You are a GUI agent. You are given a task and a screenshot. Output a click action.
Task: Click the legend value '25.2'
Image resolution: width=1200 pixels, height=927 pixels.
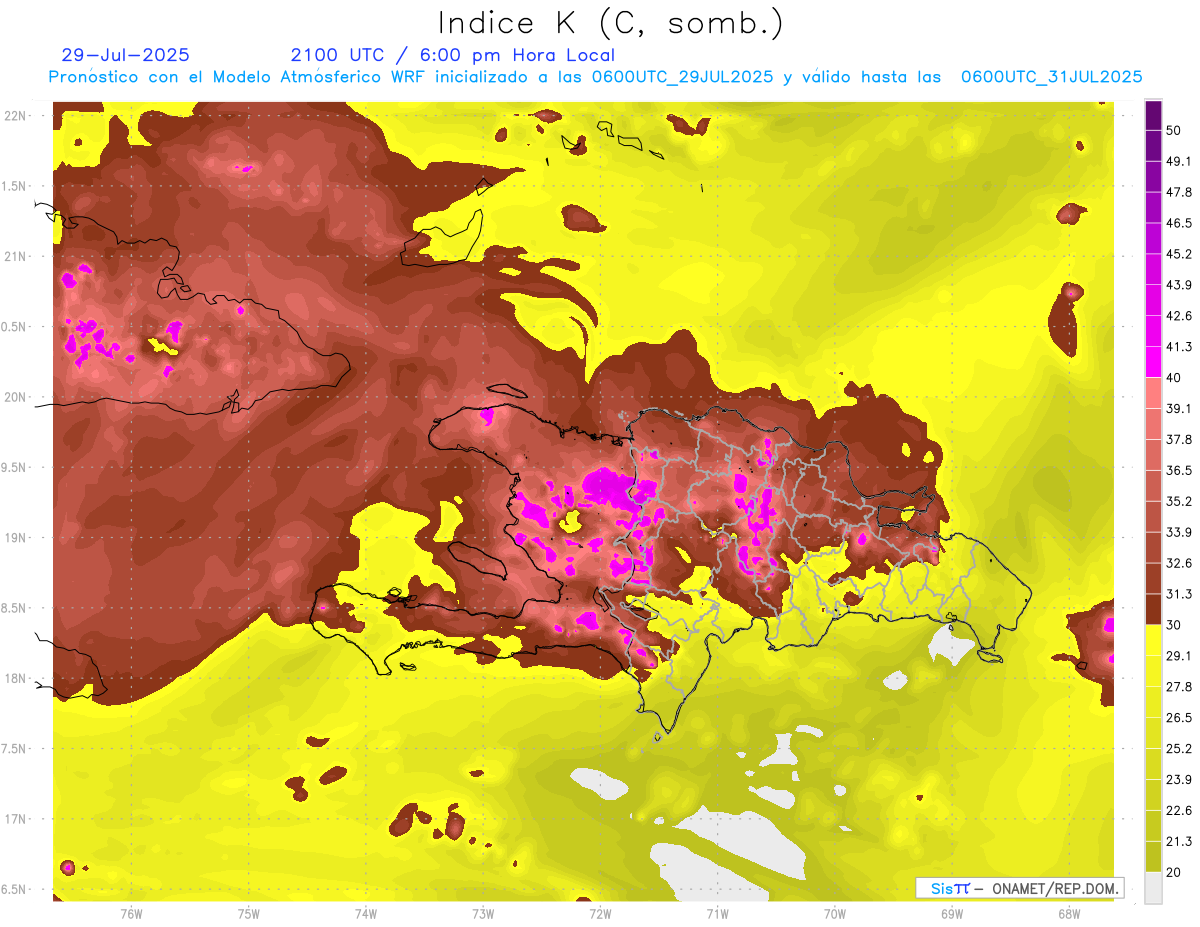pos(1178,748)
